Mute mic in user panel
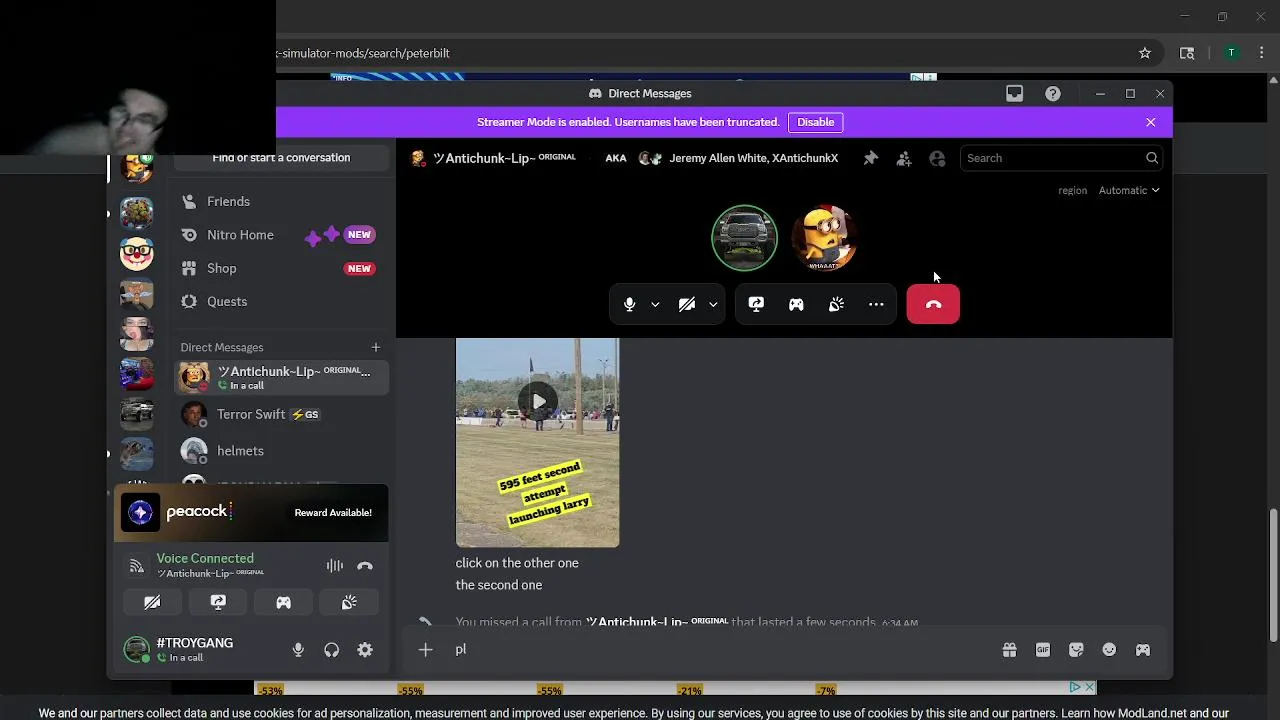The image size is (1280, 720). click(x=298, y=650)
